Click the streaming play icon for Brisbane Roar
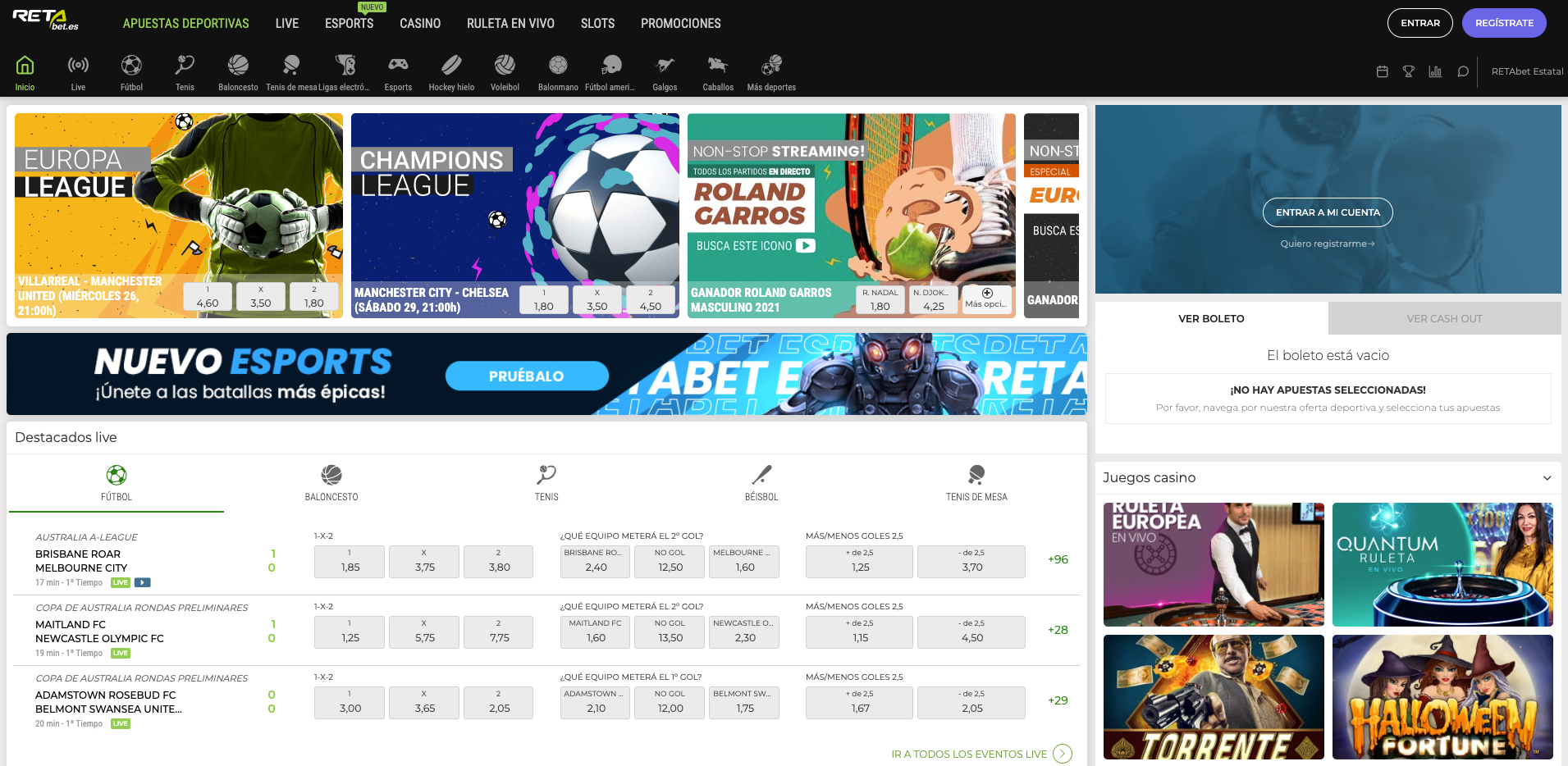This screenshot has height=766, width=1568. click(x=143, y=582)
